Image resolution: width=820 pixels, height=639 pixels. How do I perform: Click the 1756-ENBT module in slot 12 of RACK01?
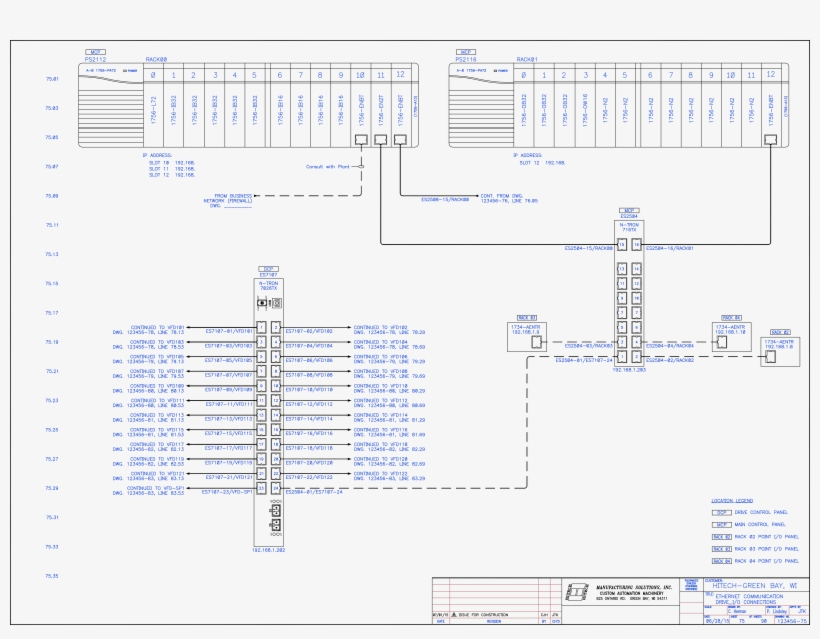tap(772, 112)
